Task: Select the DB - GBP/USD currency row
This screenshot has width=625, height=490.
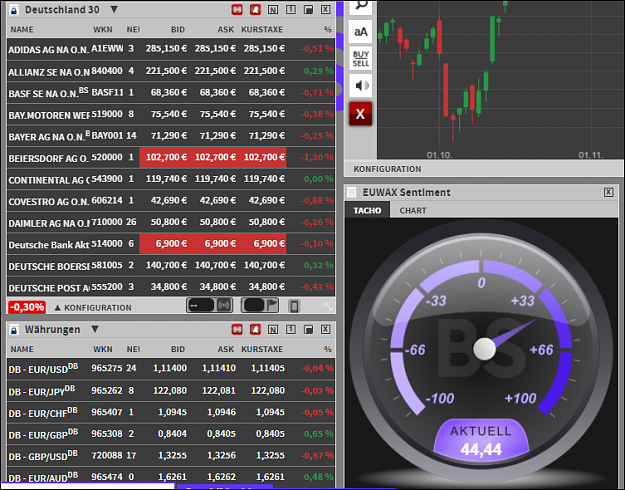Action: (x=171, y=456)
